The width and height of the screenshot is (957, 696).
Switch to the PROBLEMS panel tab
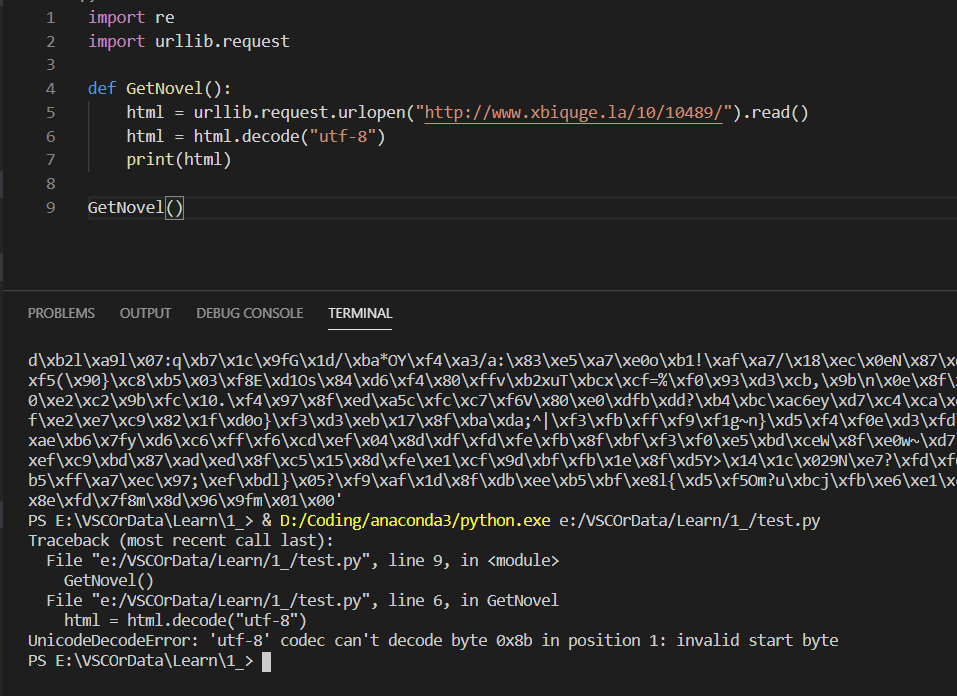[x=61, y=313]
